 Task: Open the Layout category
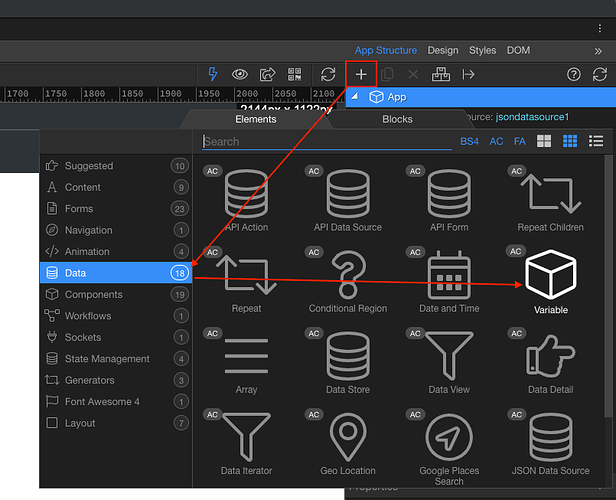116,423
